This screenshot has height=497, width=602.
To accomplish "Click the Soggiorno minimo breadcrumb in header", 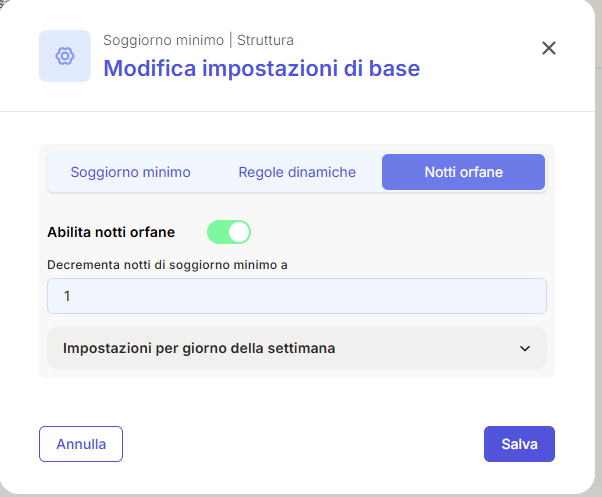I will 164,40.
